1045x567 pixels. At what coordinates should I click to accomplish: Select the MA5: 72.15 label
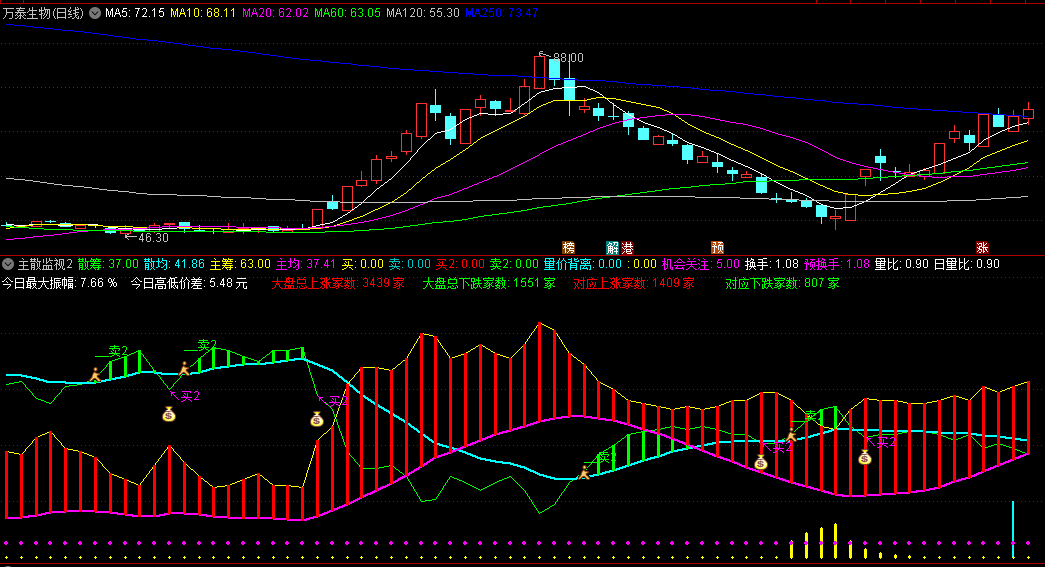(x=135, y=13)
